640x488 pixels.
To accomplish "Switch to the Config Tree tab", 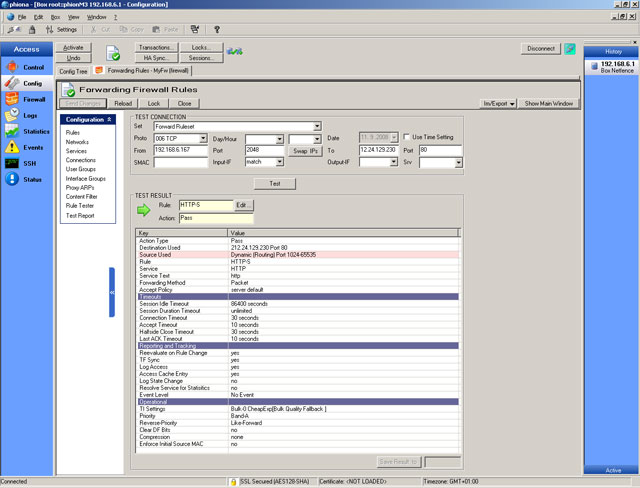I will [74, 70].
